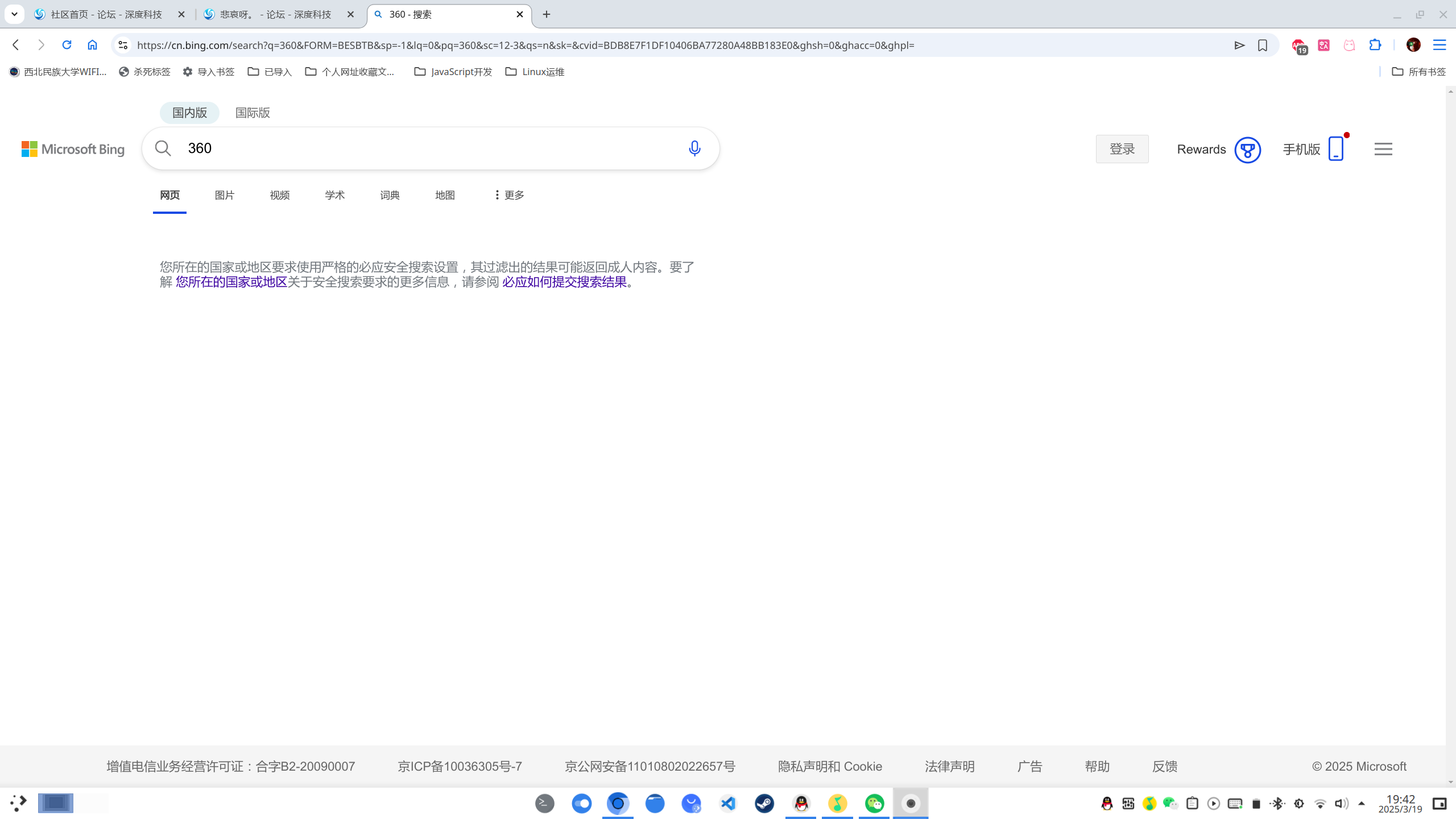This screenshot has height=819, width=1456.
Task: Open 必应如何提交搜索结果 link
Action: (564, 282)
